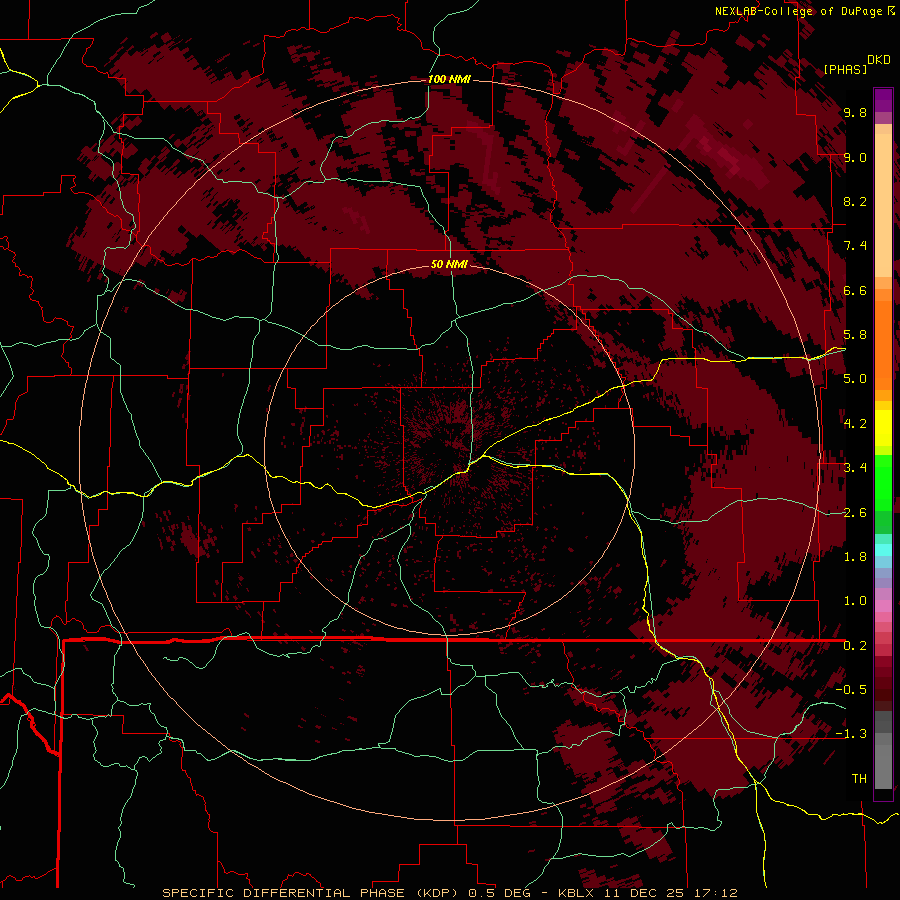Click the 50 NMI range ring label

click(x=449, y=264)
